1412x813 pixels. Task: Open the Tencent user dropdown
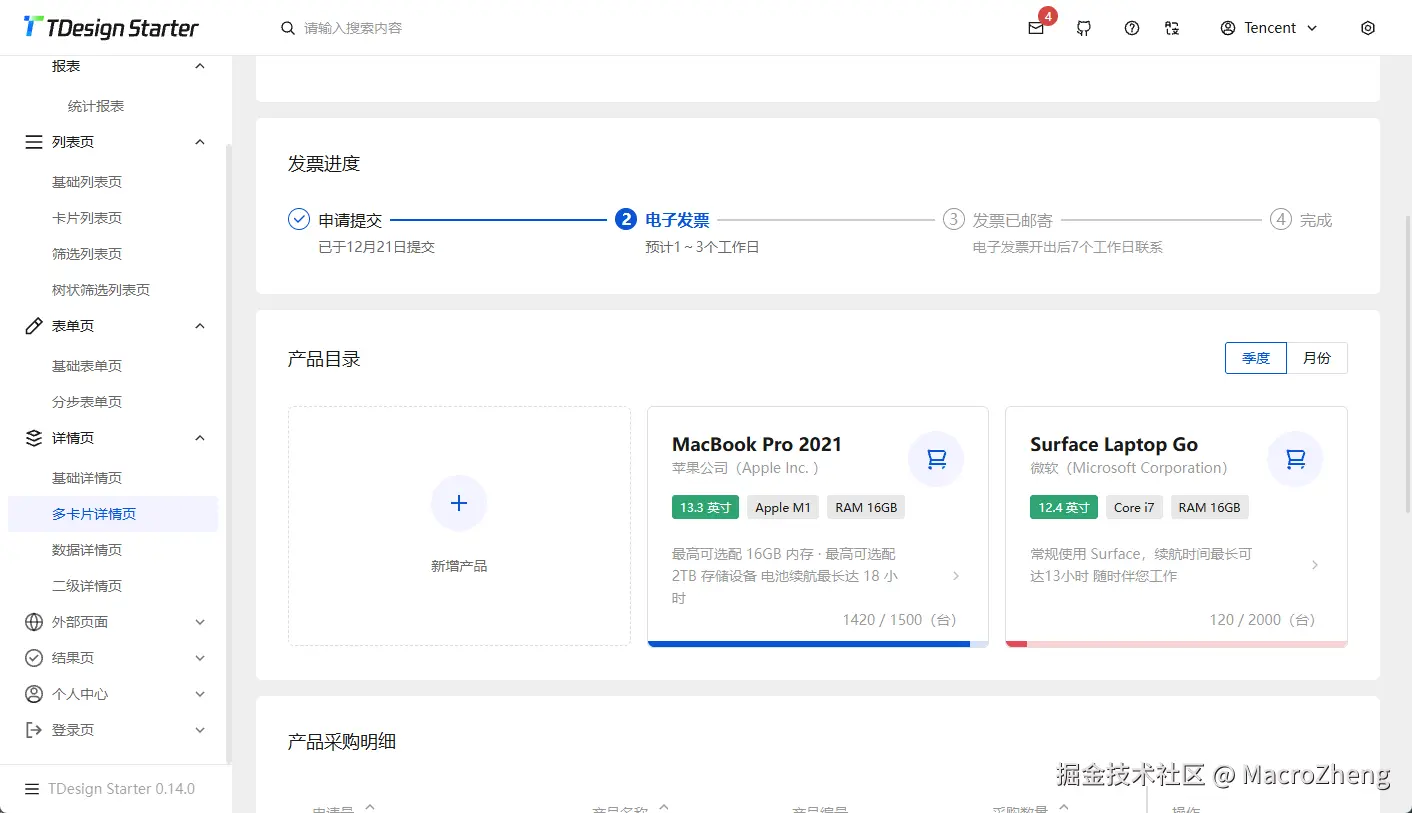click(x=1270, y=28)
